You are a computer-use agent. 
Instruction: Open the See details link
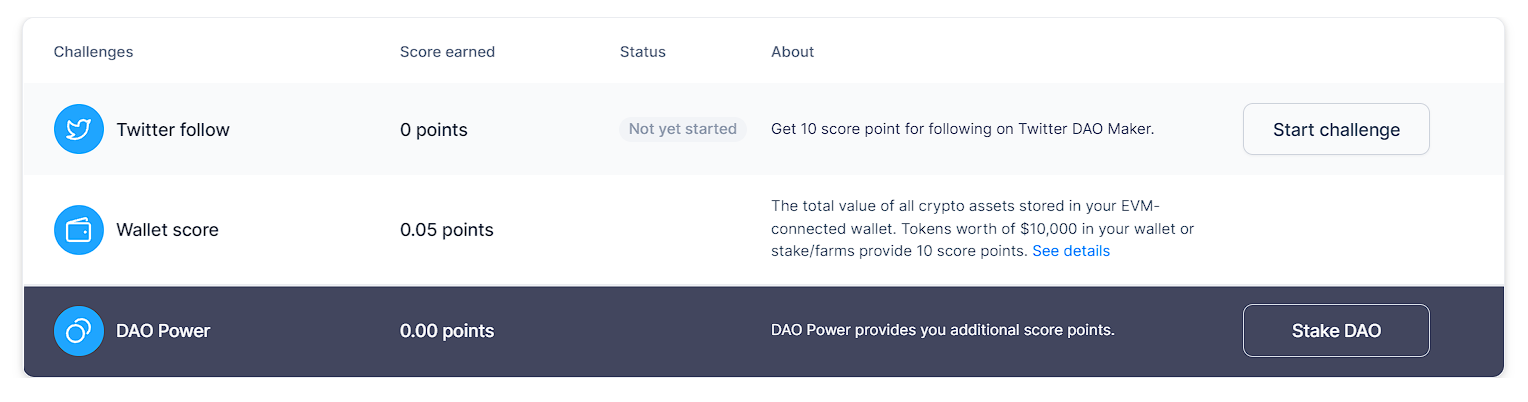point(1071,251)
